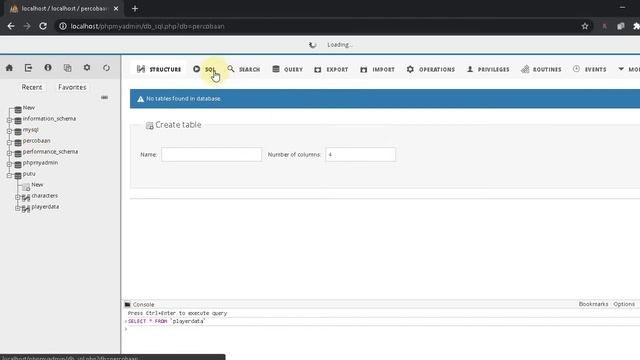Open Console Bookmarks
Image resolution: width=640 pixels, height=360 pixels.
(593, 304)
